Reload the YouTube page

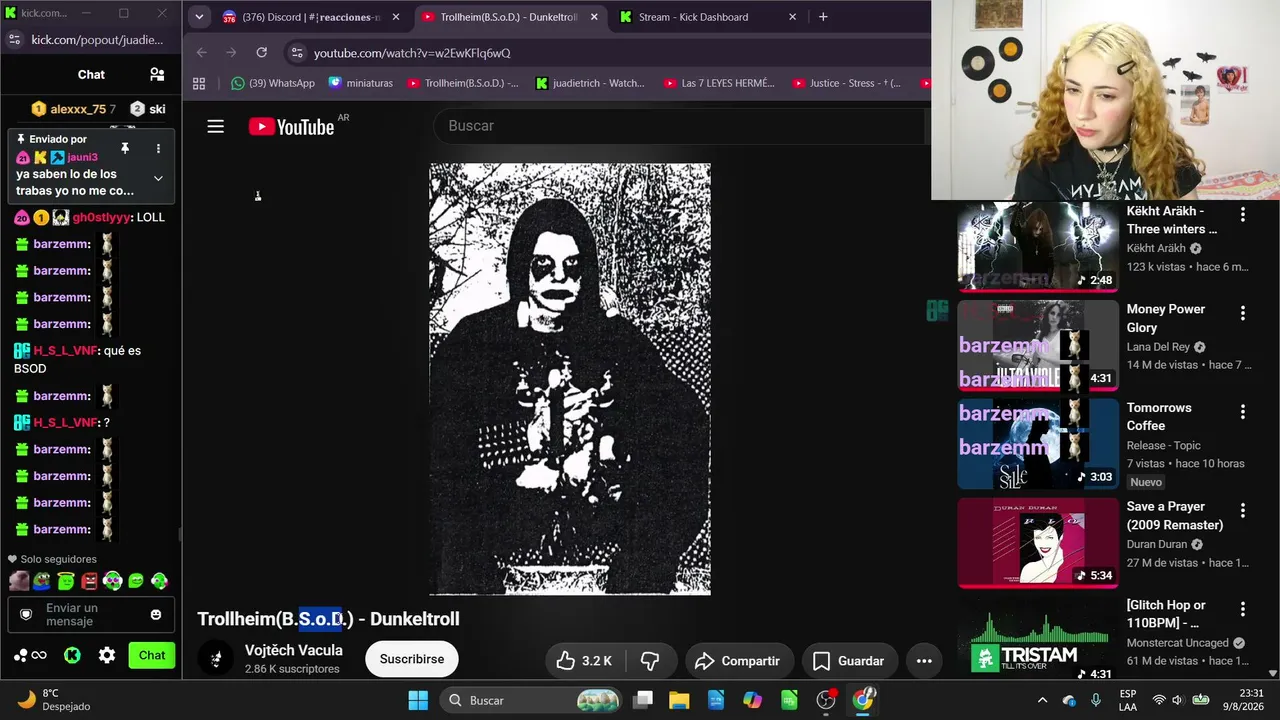261,52
